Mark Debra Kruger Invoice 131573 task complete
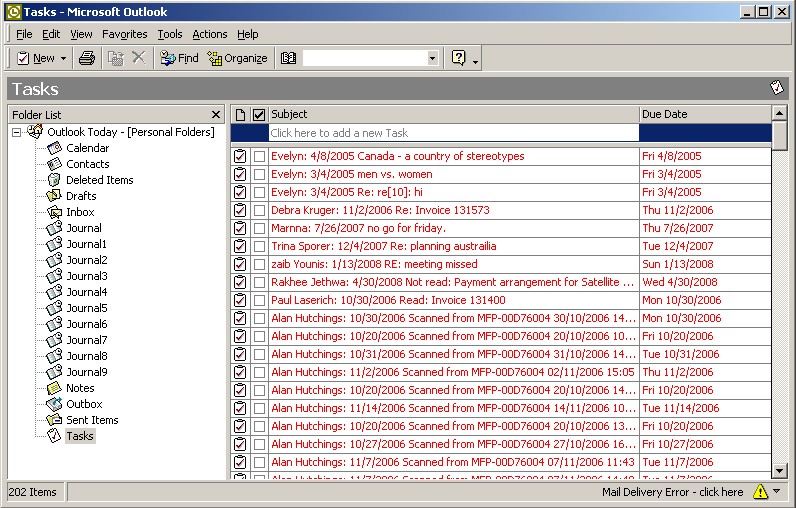Image resolution: width=796 pixels, height=508 pixels. pyautogui.click(x=259, y=211)
